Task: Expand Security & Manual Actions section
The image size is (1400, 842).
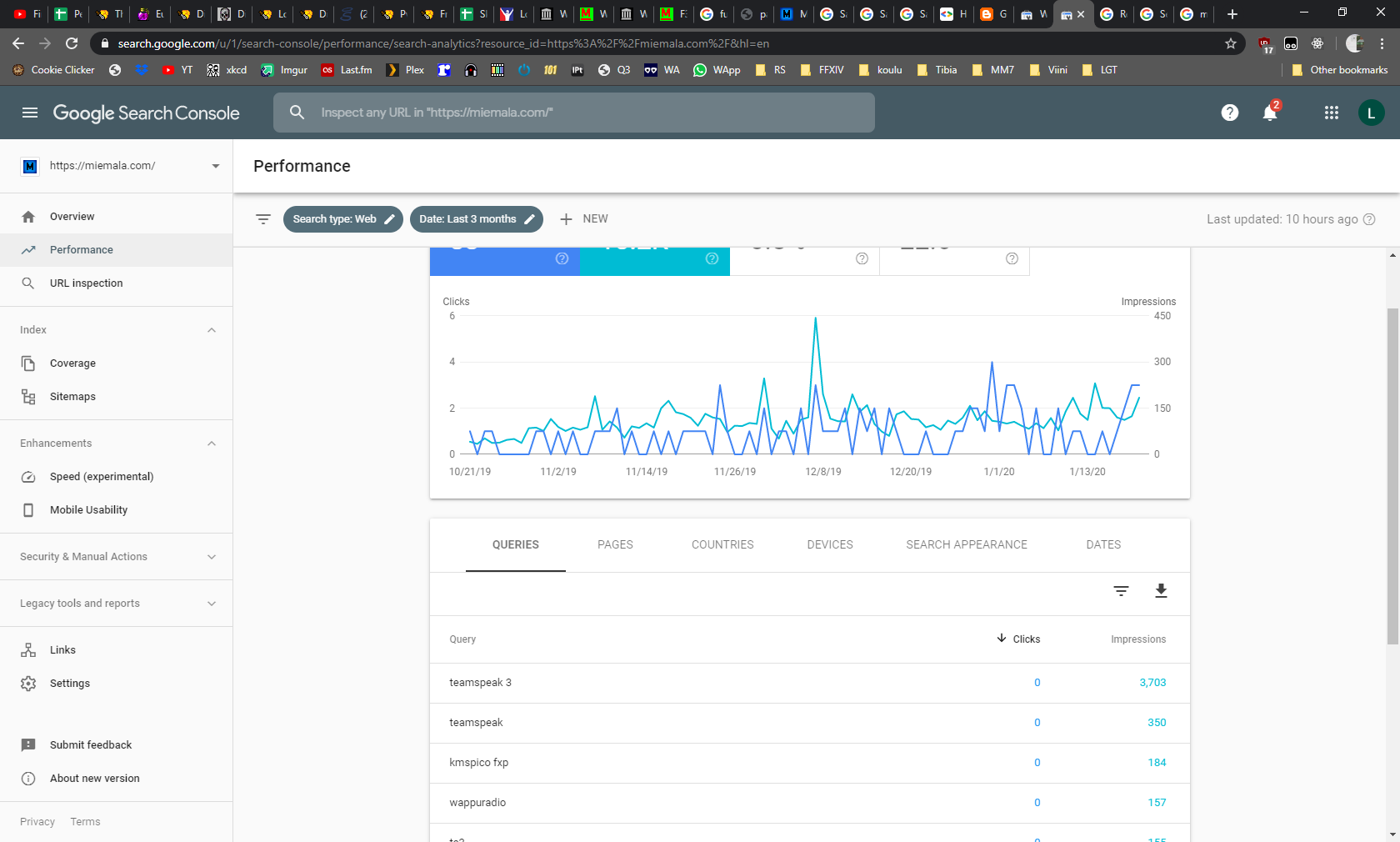Action: [x=212, y=557]
